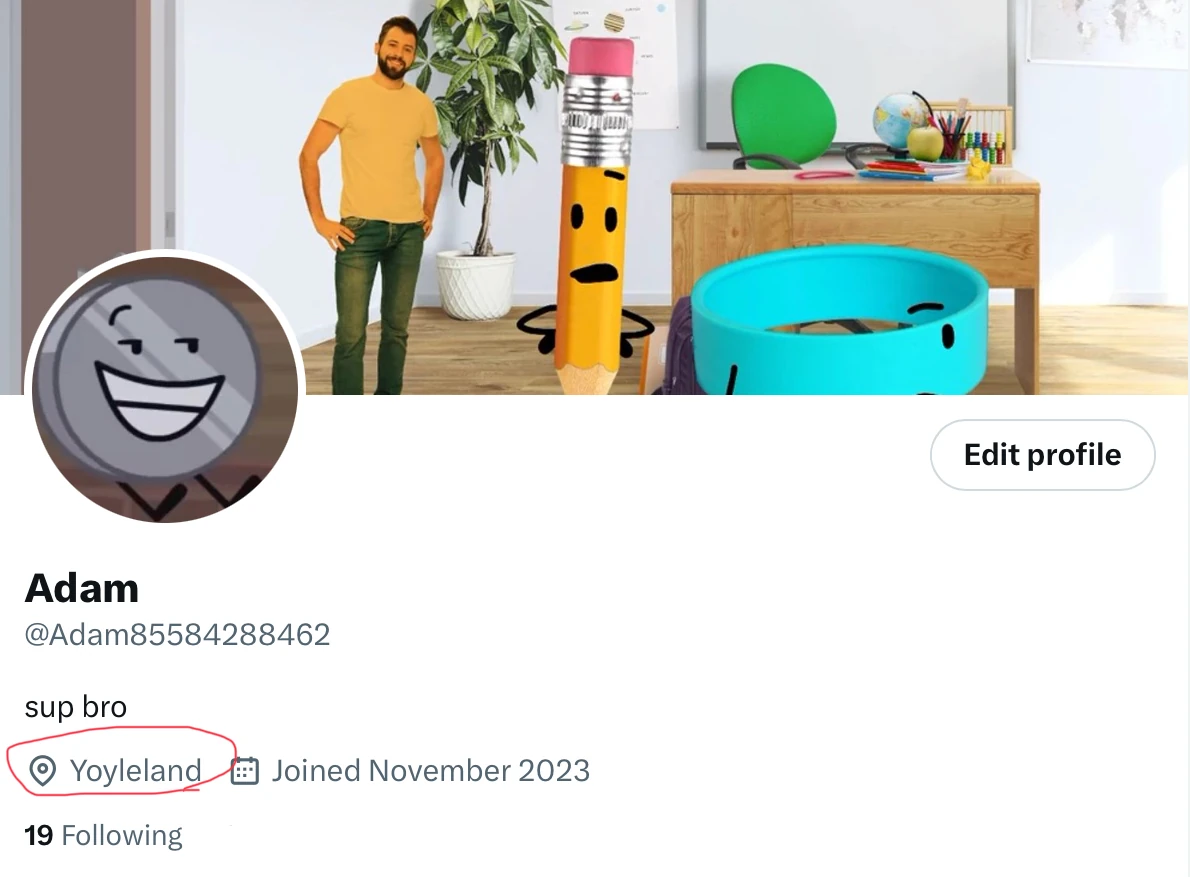Click the Yoyleland location text
This screenshot has height=877, width=1190.
(136, 771)
